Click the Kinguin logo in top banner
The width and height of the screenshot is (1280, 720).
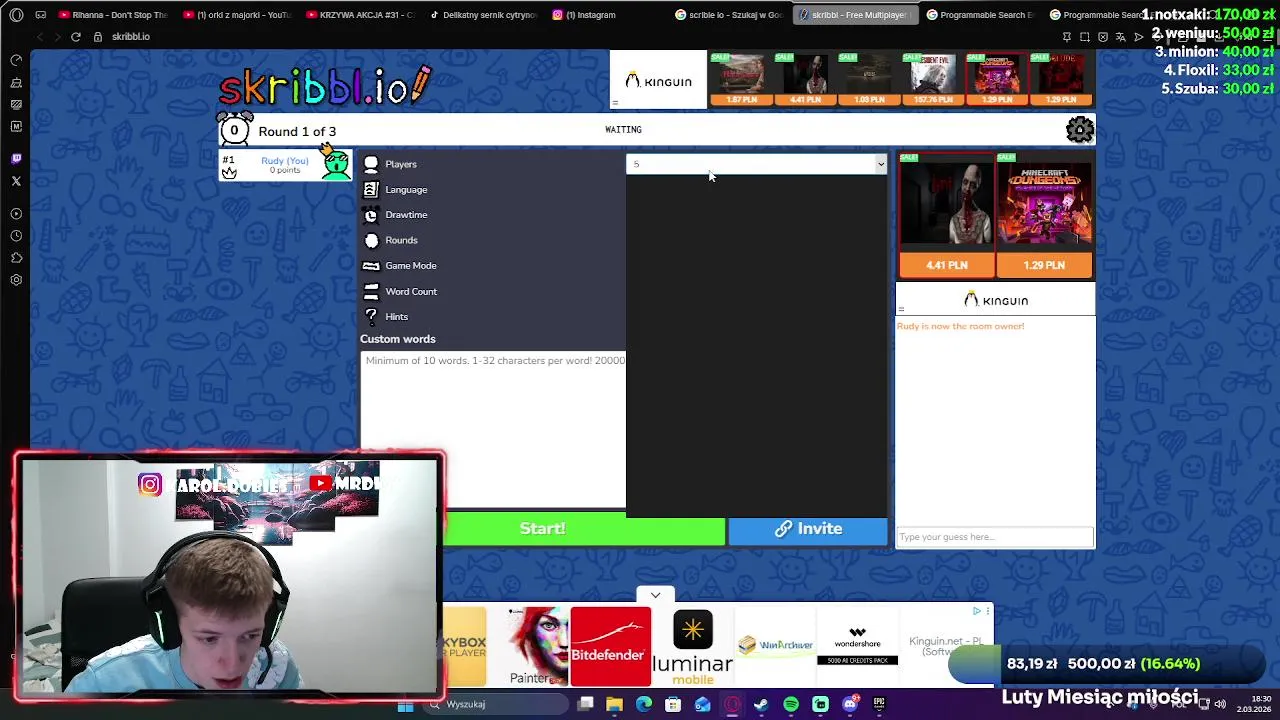(658, 81)
